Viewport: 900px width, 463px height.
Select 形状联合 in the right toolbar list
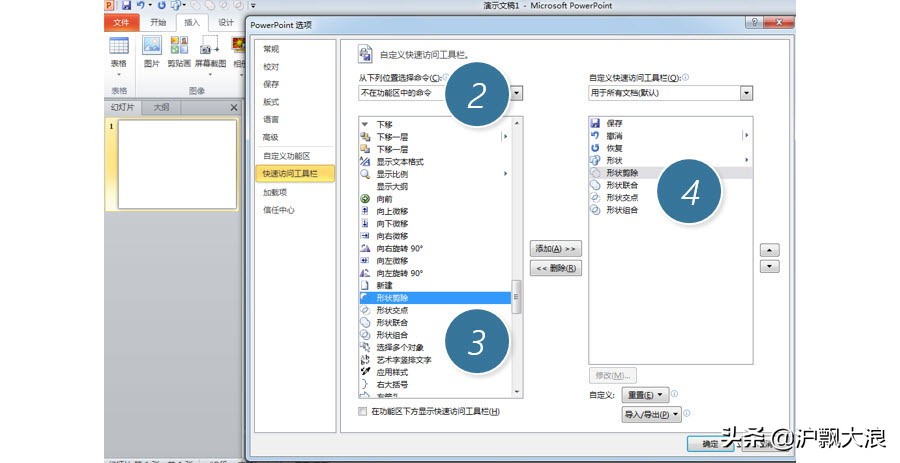coord(670,185)
